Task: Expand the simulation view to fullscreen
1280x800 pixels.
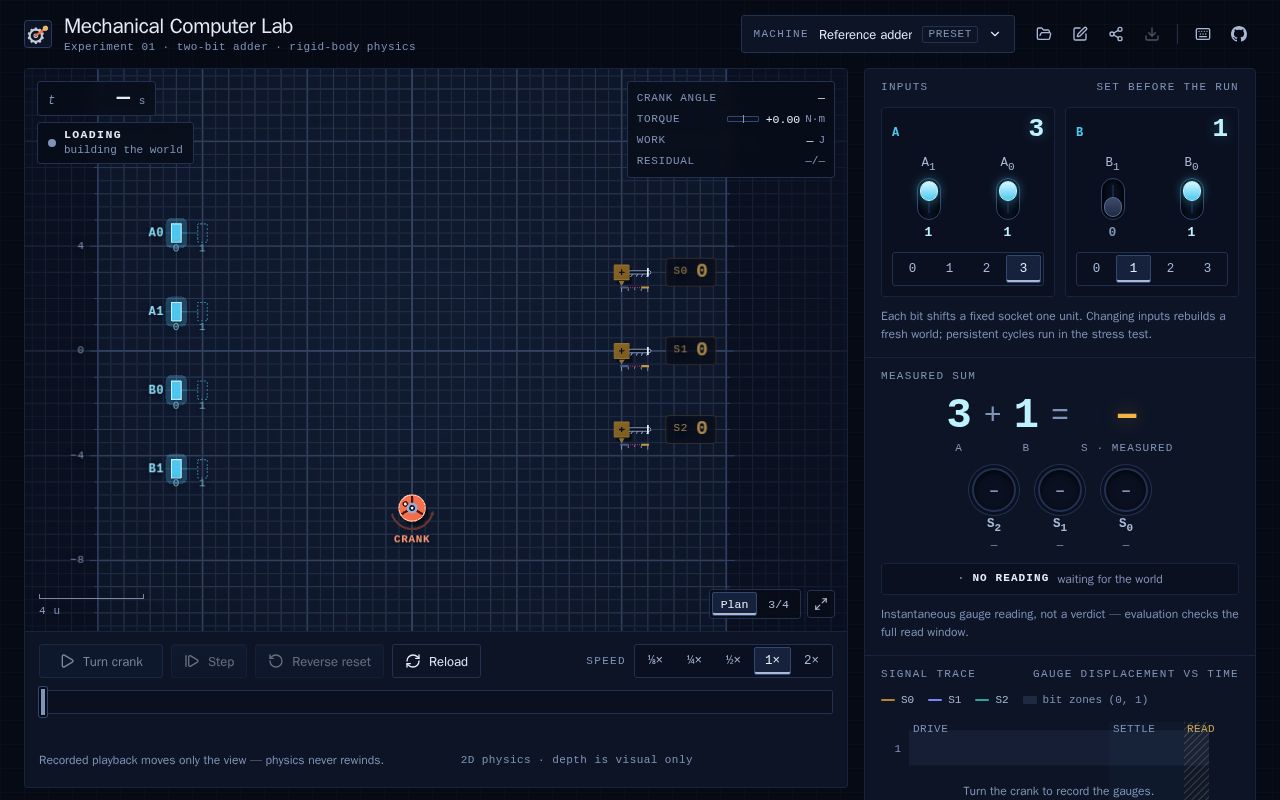Action: pos(821,604)
